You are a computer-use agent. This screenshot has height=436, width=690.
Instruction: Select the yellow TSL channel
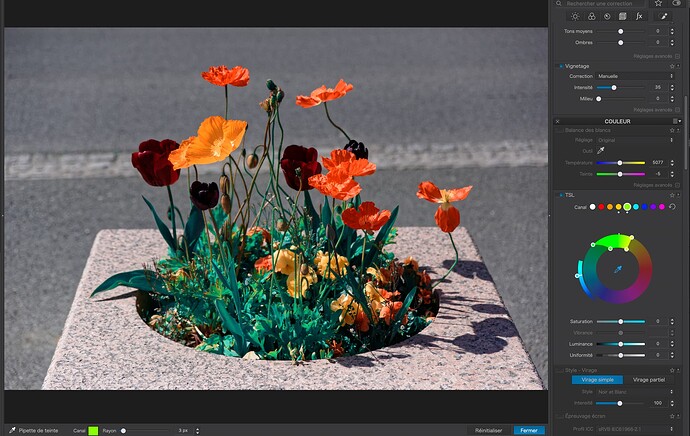[618, 207]
